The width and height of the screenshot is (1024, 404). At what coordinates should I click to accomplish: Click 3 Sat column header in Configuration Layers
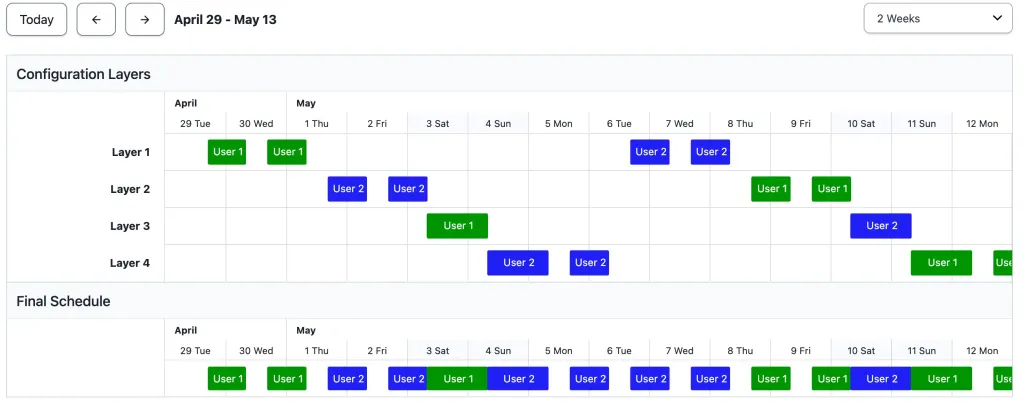coord(438,124)
